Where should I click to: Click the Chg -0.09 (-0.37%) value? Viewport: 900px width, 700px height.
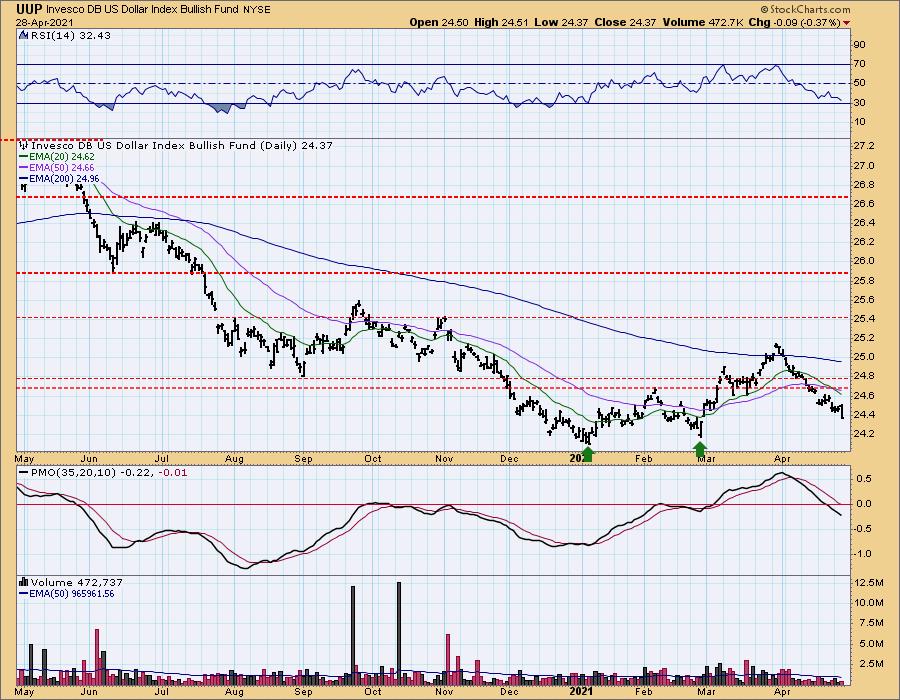click(794, 22)
